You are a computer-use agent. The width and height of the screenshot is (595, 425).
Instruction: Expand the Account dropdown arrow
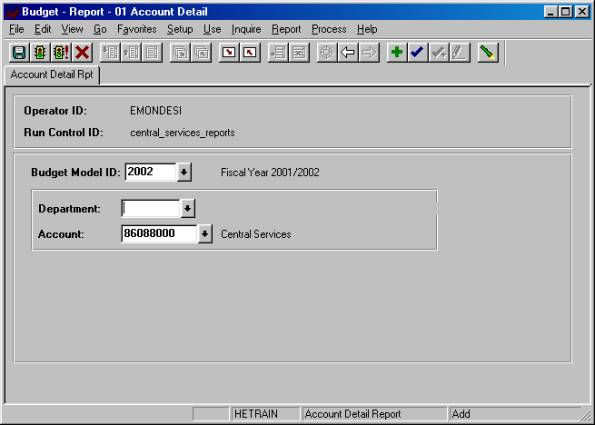205,234
